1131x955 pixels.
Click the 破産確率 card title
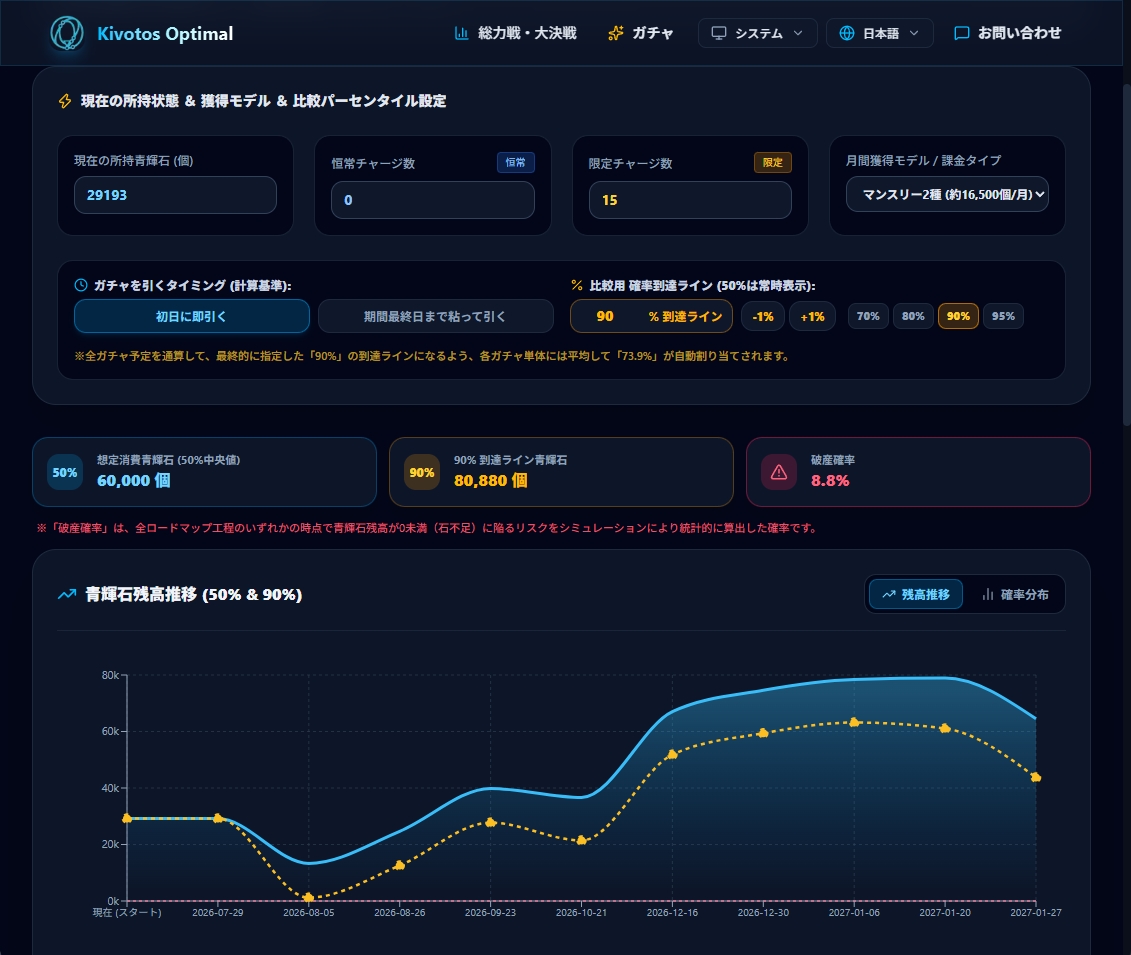pos(832,459)
